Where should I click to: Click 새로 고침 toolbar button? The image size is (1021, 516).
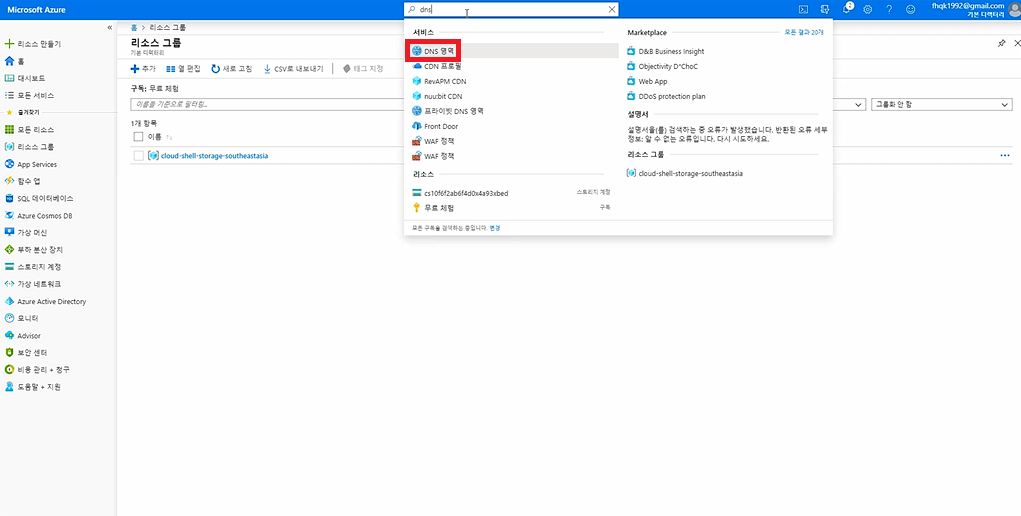pos(231,68)
